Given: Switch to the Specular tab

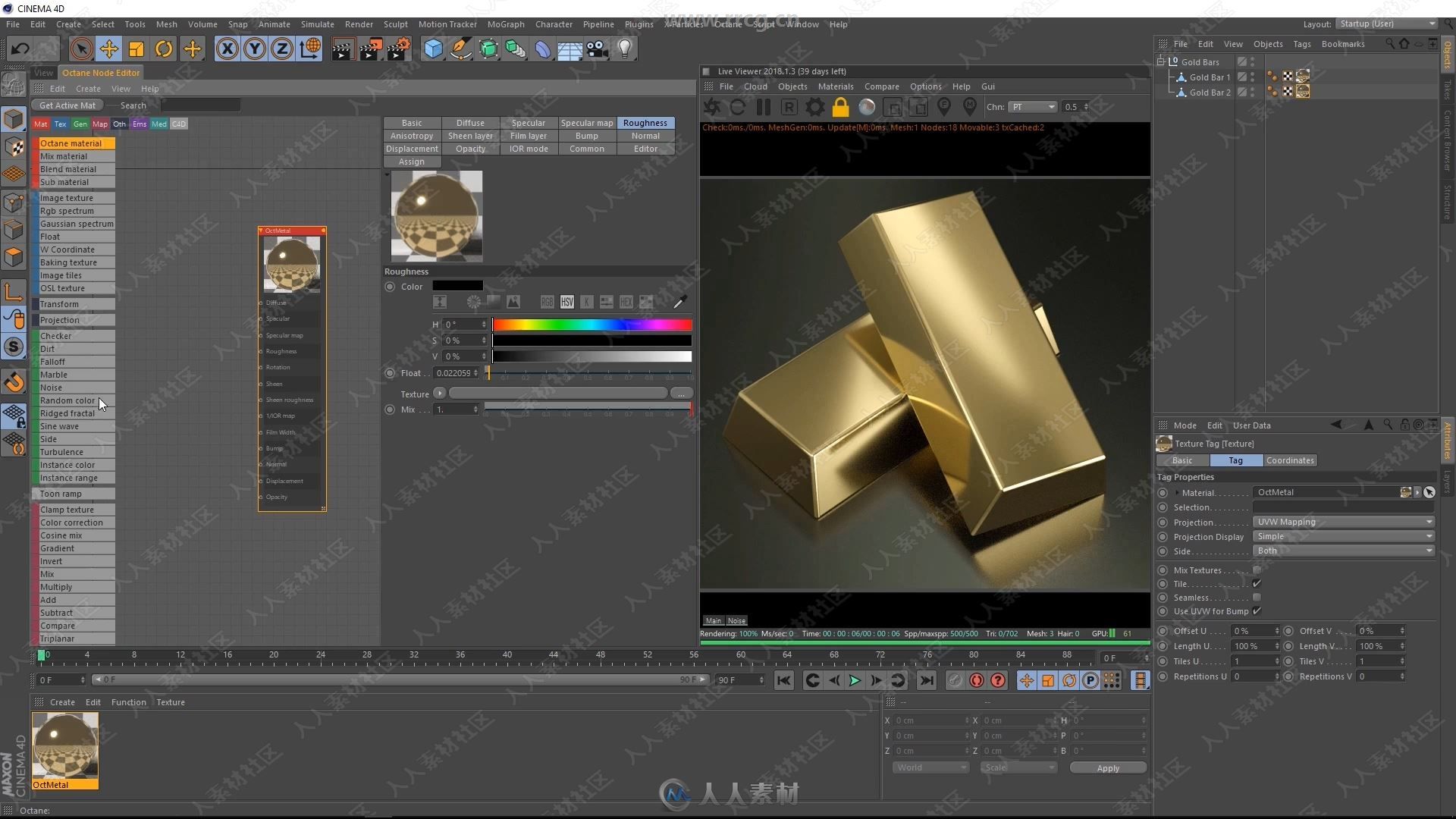Looking at the screenshot, I should tap(528, 123).
